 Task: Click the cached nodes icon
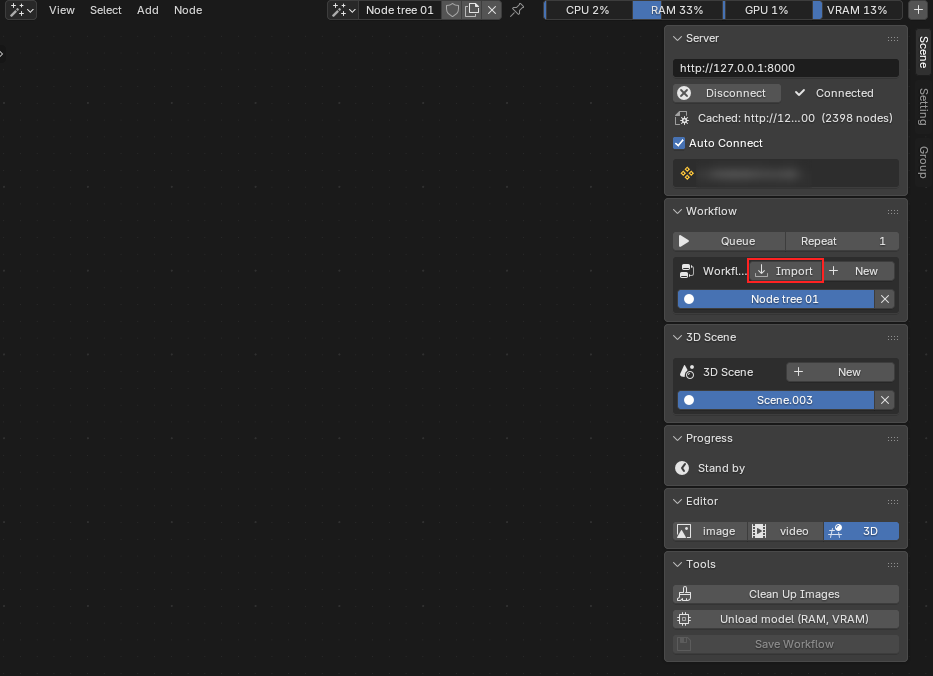(682, 118)
